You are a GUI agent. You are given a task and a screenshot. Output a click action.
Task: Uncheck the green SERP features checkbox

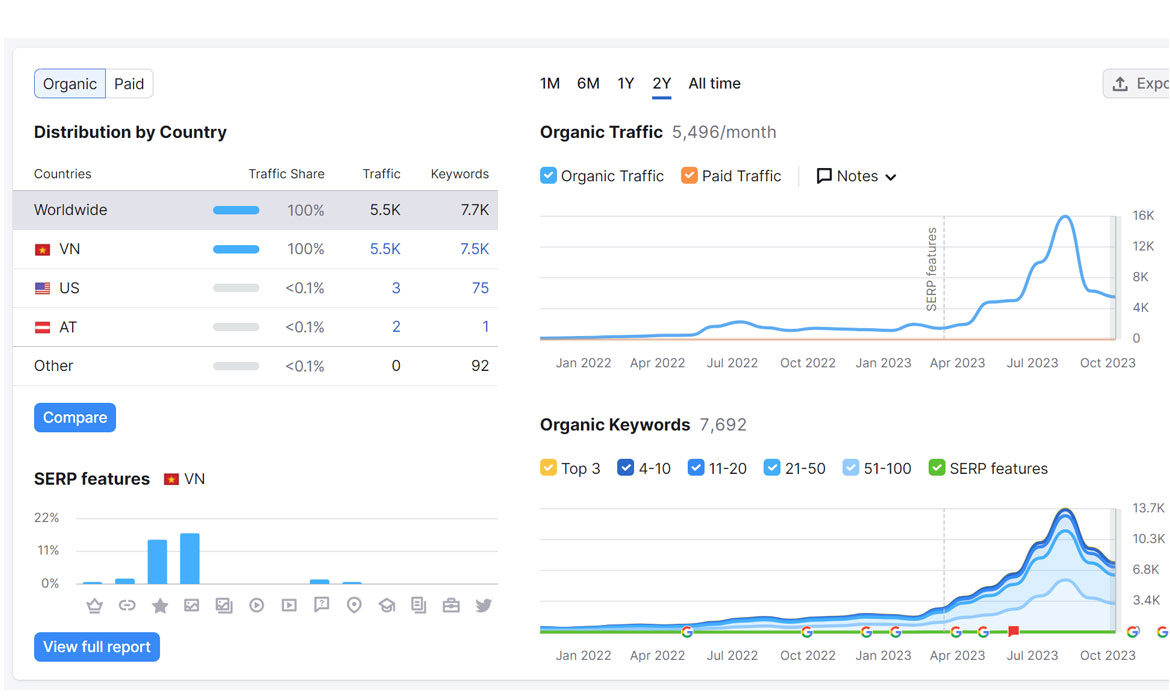pos(937,468)
